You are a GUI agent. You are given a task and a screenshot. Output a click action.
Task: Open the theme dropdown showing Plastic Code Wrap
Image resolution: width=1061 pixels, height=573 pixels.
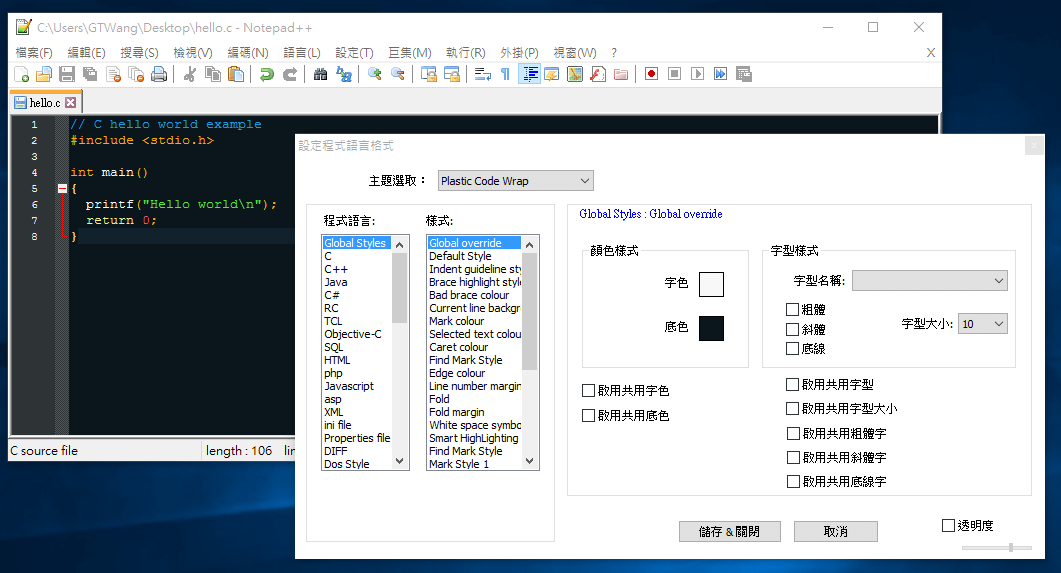(516, 181)
